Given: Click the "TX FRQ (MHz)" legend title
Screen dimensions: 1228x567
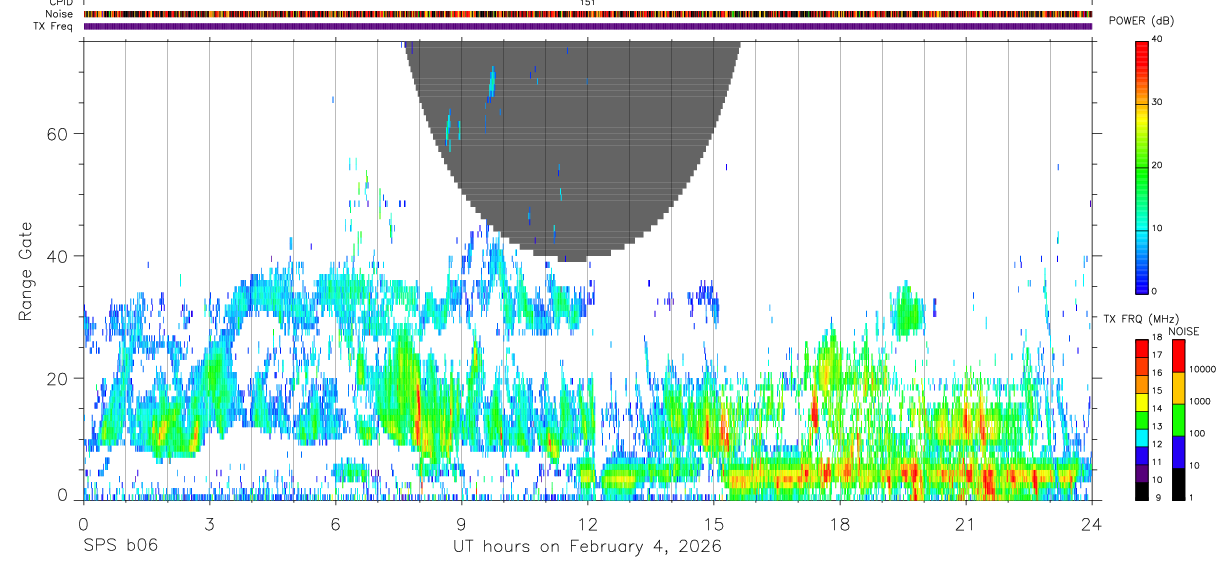Looking at the screenshot, I should [1139, 318].
